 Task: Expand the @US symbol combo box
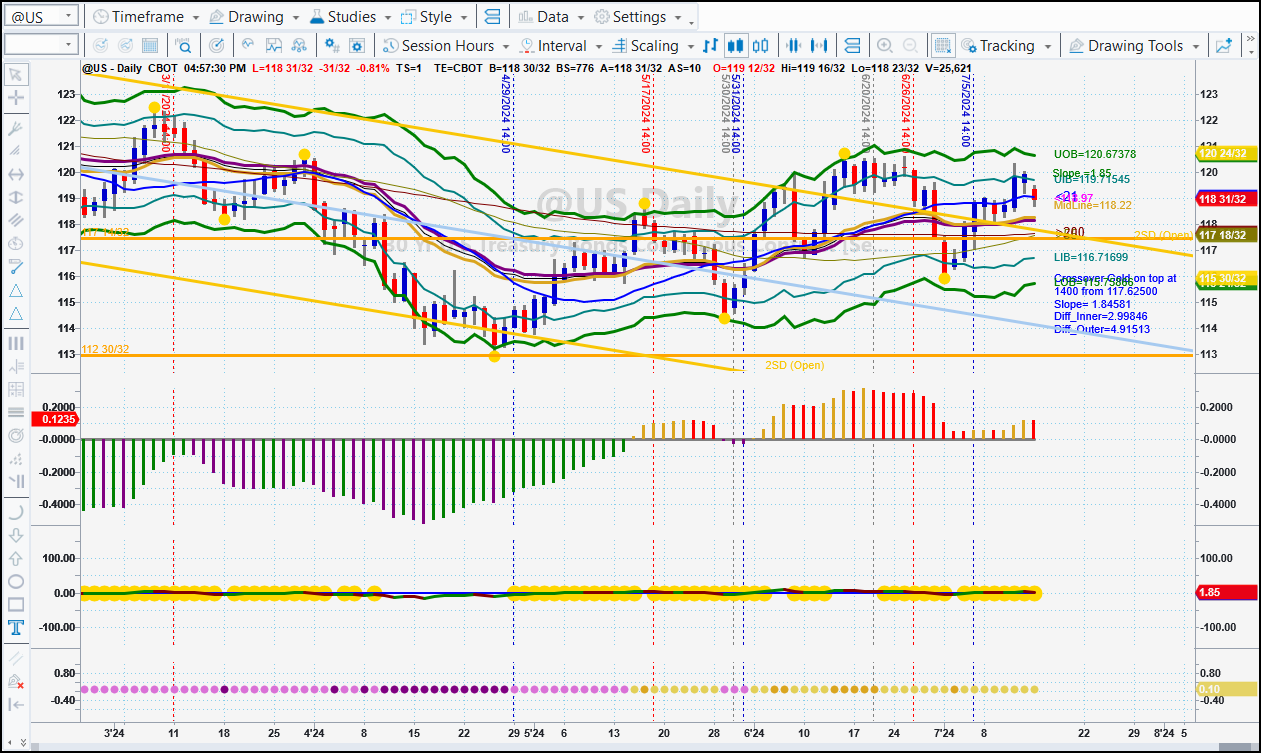(68, 17)
